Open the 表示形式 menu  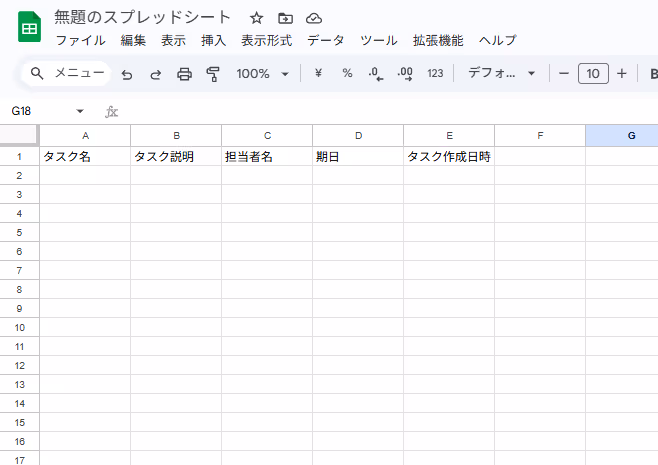[266, 41]
